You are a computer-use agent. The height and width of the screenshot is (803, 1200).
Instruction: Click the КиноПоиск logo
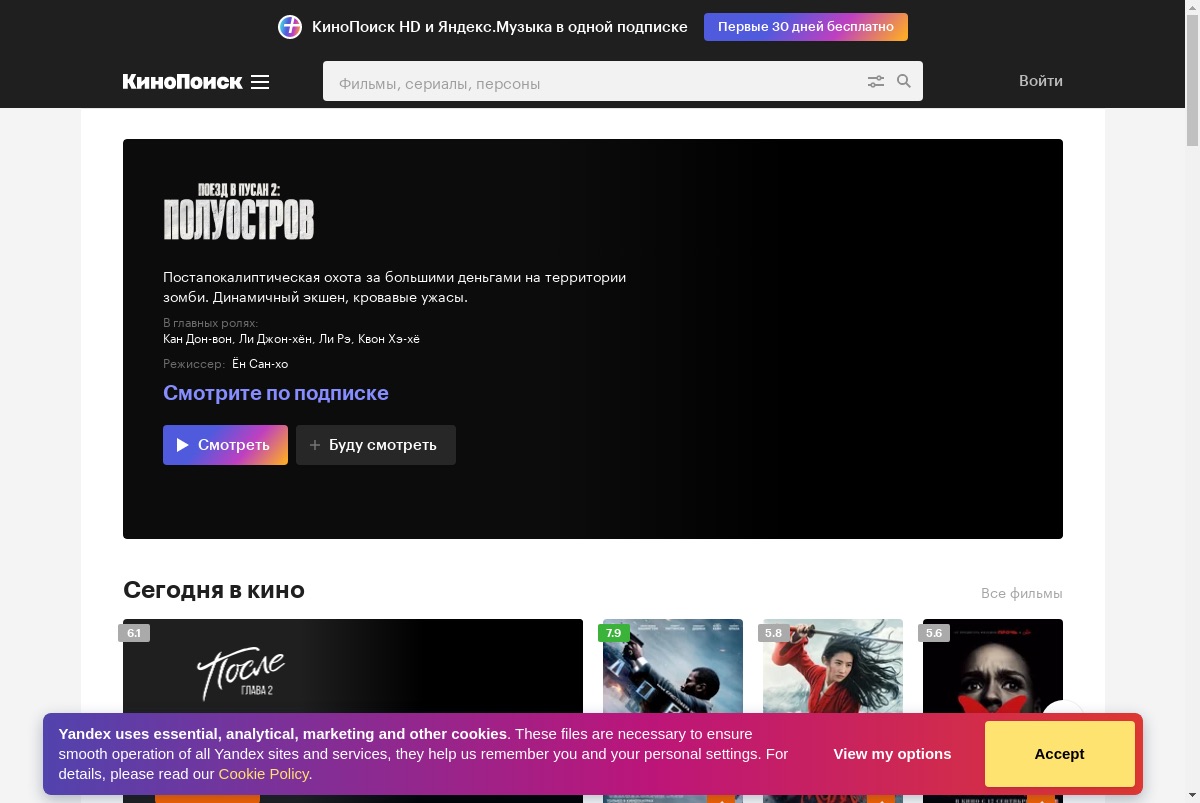click(182, 82)
